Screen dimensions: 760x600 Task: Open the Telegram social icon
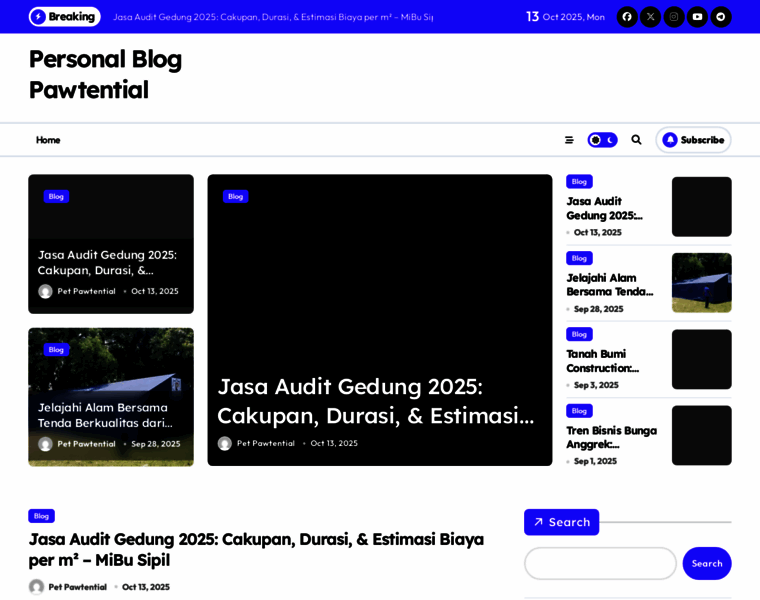[x=721, y=17]
